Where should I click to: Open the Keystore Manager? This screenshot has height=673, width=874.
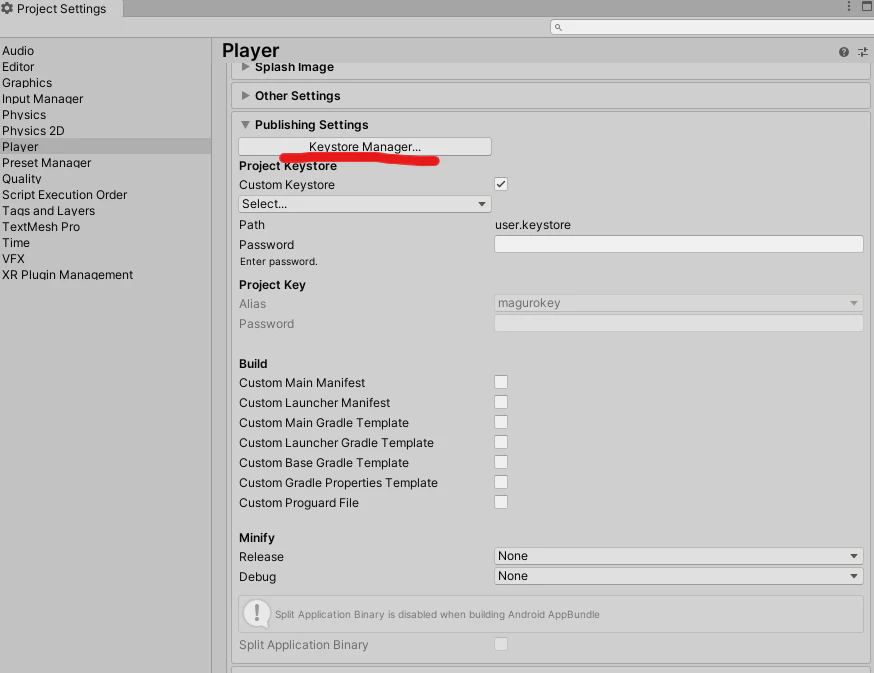coord(365,147)
